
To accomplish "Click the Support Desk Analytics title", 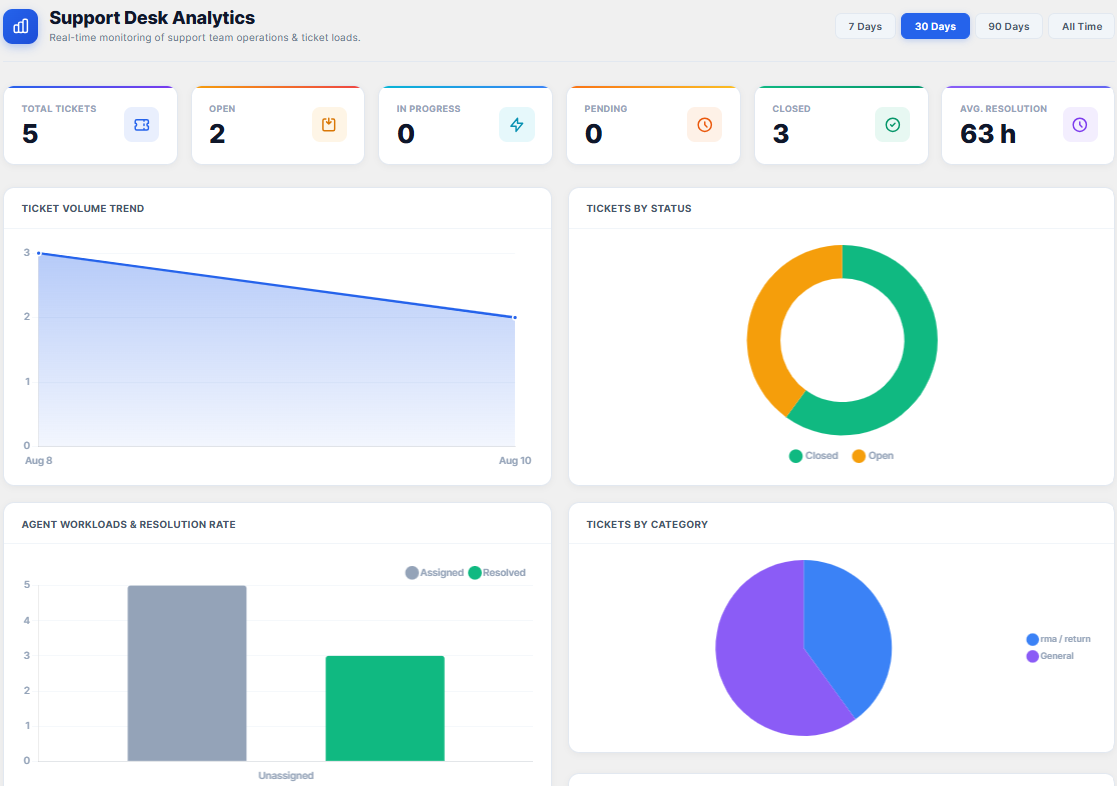I will [x=152, y=18].
